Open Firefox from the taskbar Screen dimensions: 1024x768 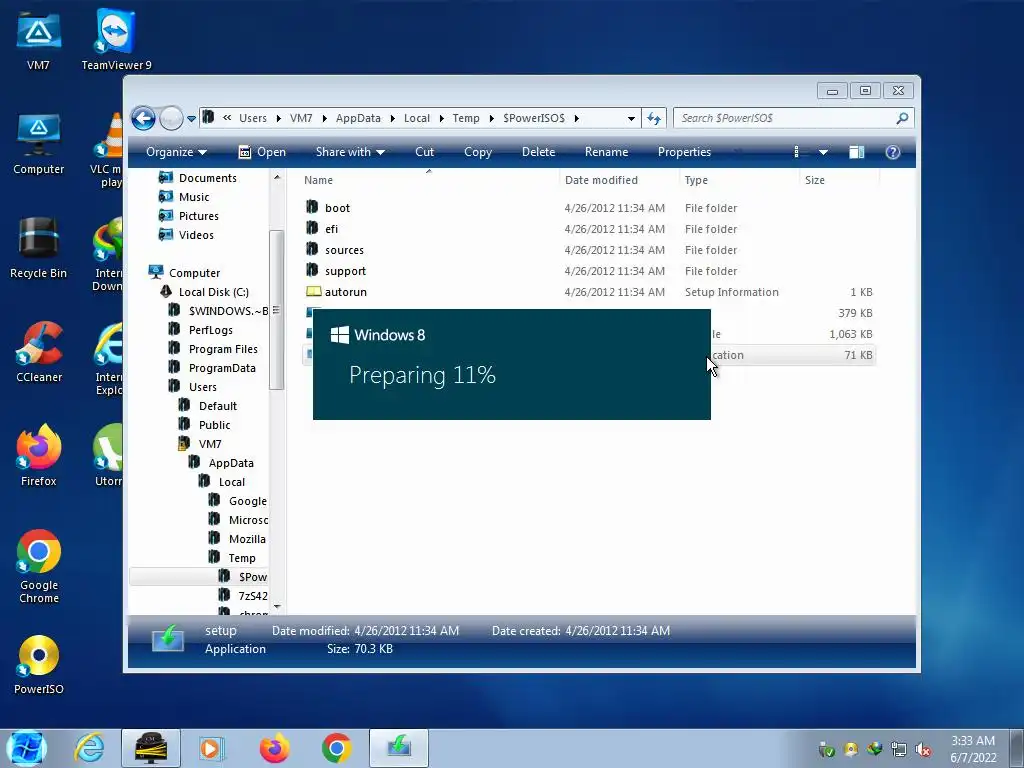(274, 748)
